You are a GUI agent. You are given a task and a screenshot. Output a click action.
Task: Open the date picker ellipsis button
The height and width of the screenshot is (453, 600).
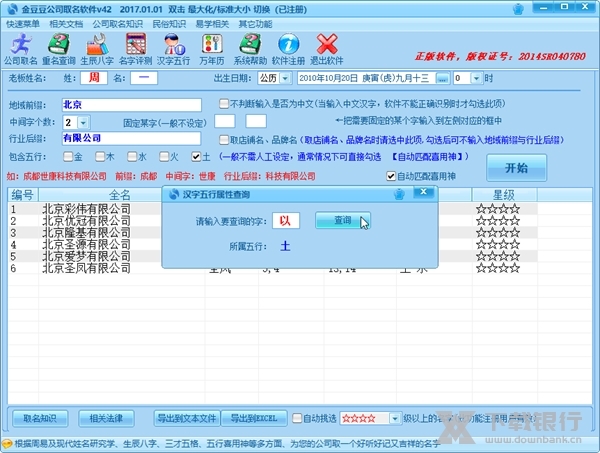click(442, 78)
